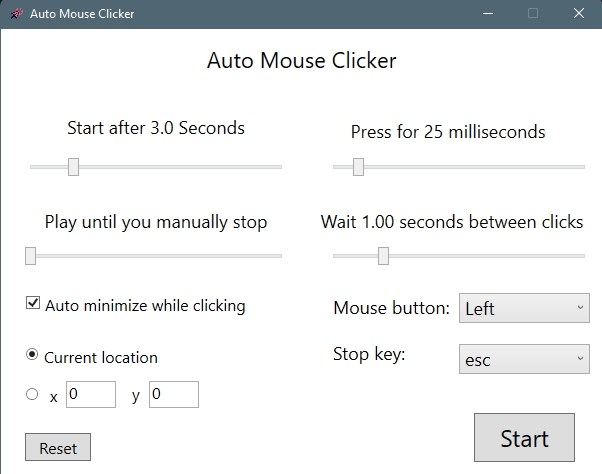This screenshot has height=474, width=602.
Task: Click the chevron arrow on the Left dropdown
Action: (580, 308)
